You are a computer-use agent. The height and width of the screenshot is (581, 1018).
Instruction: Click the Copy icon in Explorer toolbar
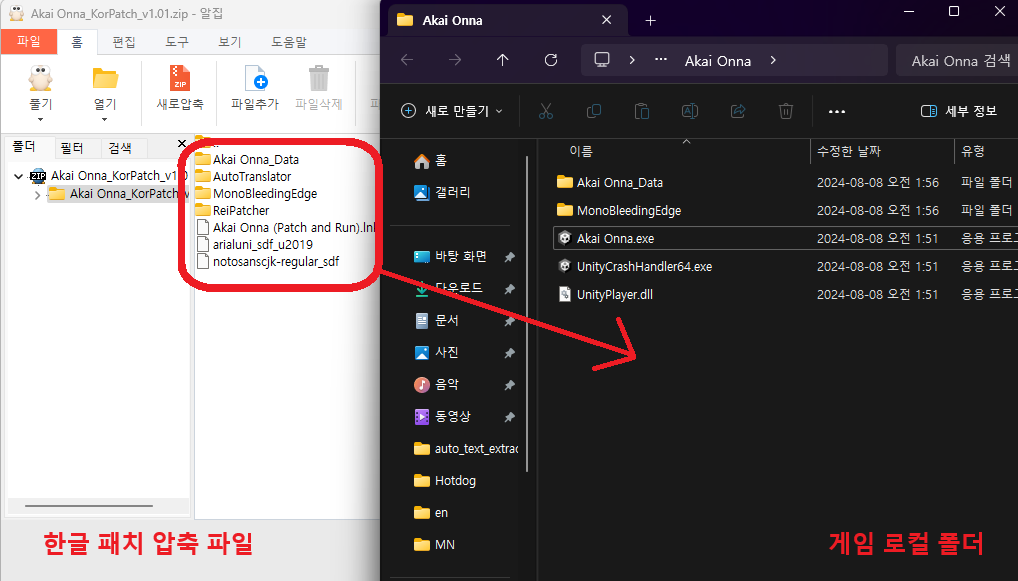[593, 112]
